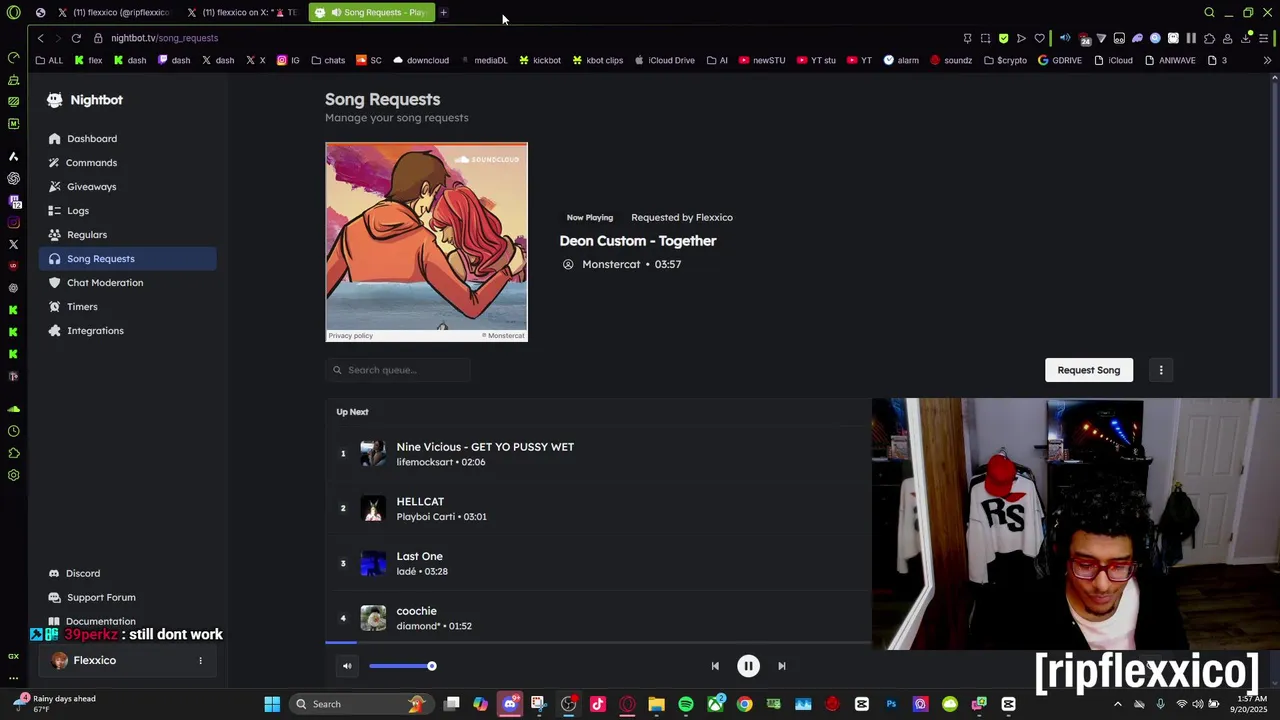Open the Regulars section

pyautogui.click(x=127, y=235)
